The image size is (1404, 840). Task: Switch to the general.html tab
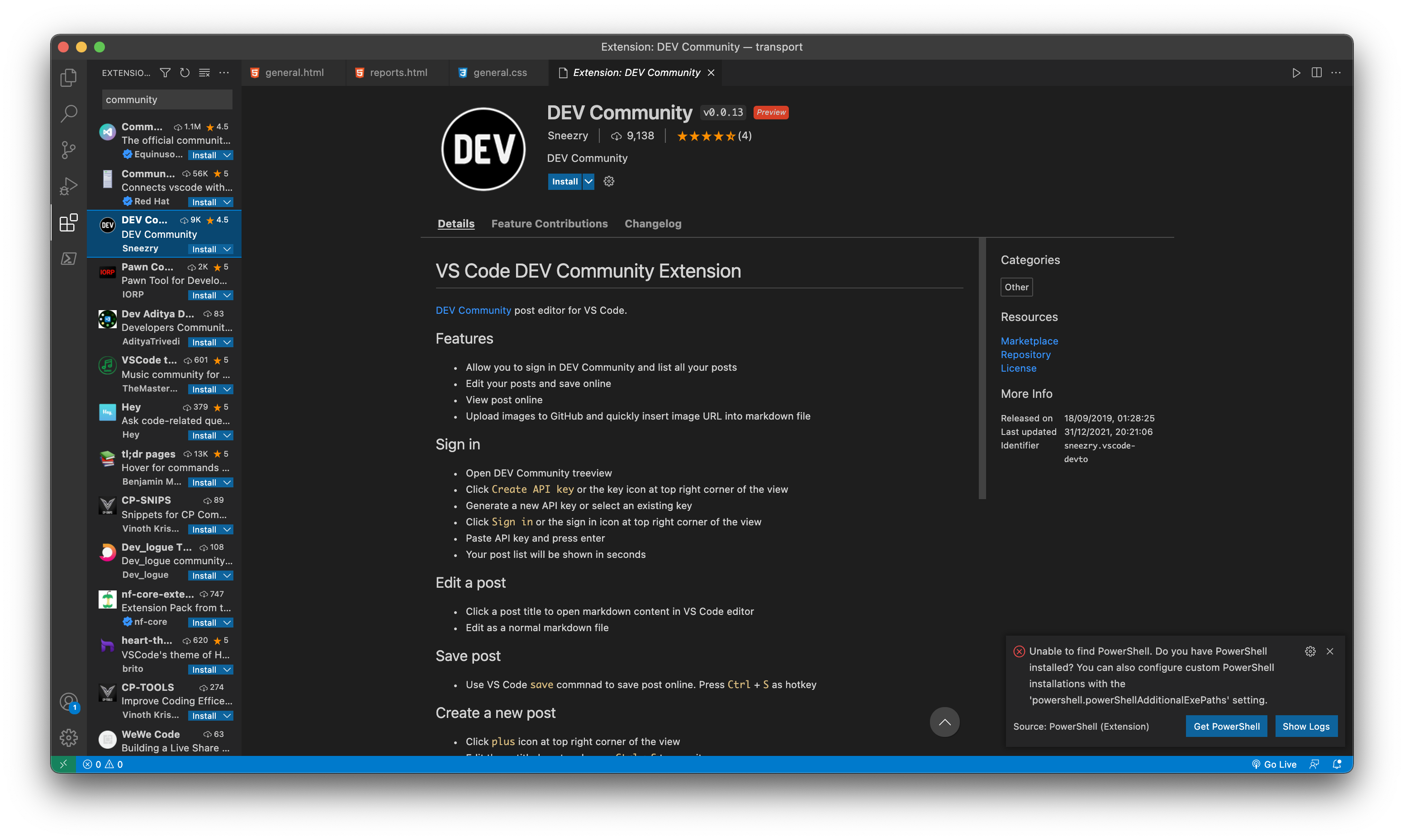[293, 72]
